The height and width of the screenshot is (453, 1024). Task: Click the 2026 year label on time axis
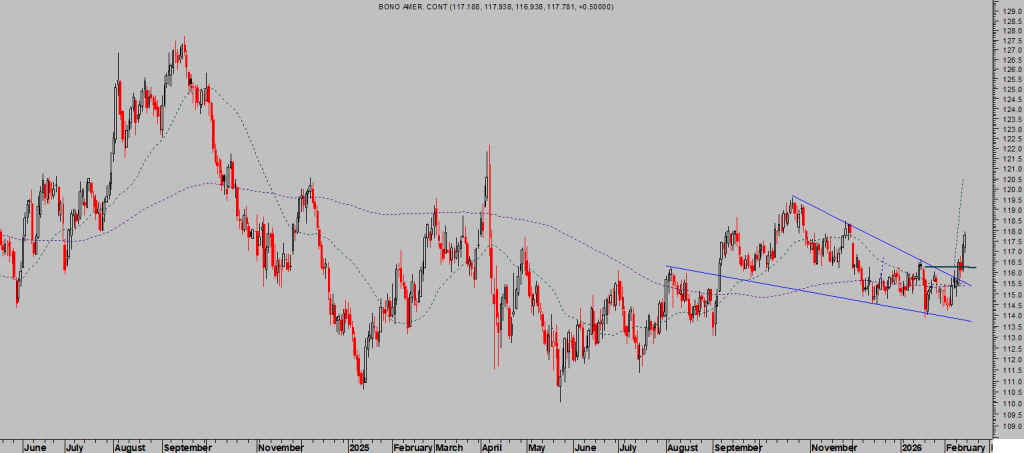point(910,446)
